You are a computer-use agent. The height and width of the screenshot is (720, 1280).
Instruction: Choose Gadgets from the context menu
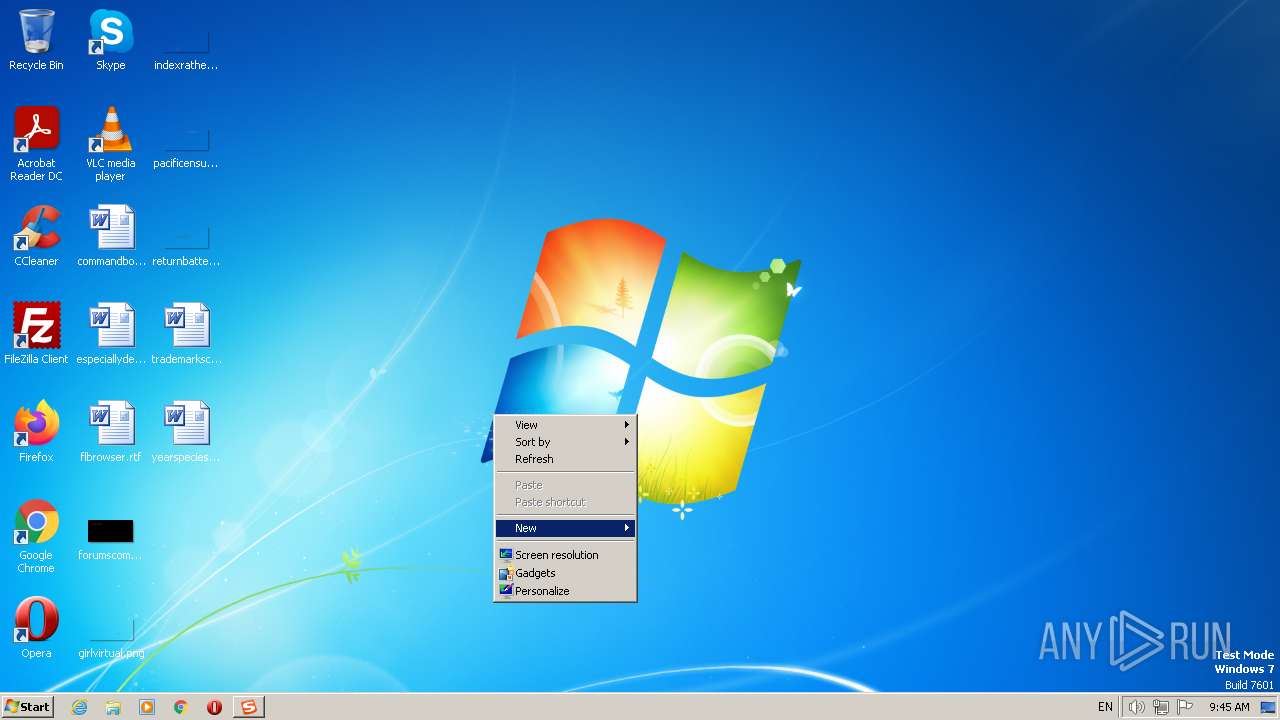(565, 573)
